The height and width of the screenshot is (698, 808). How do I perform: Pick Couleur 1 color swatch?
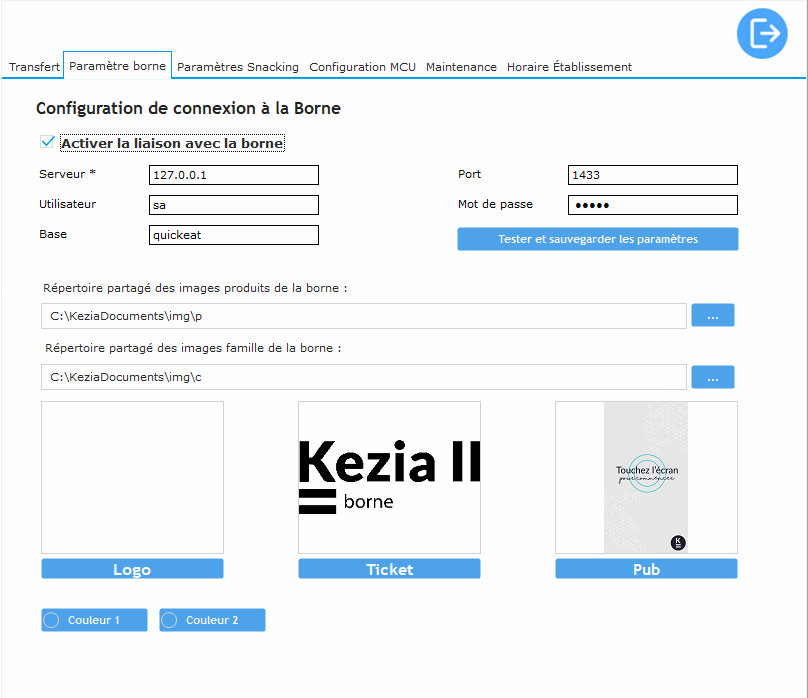pyautogui.click(x=94, y=620)
